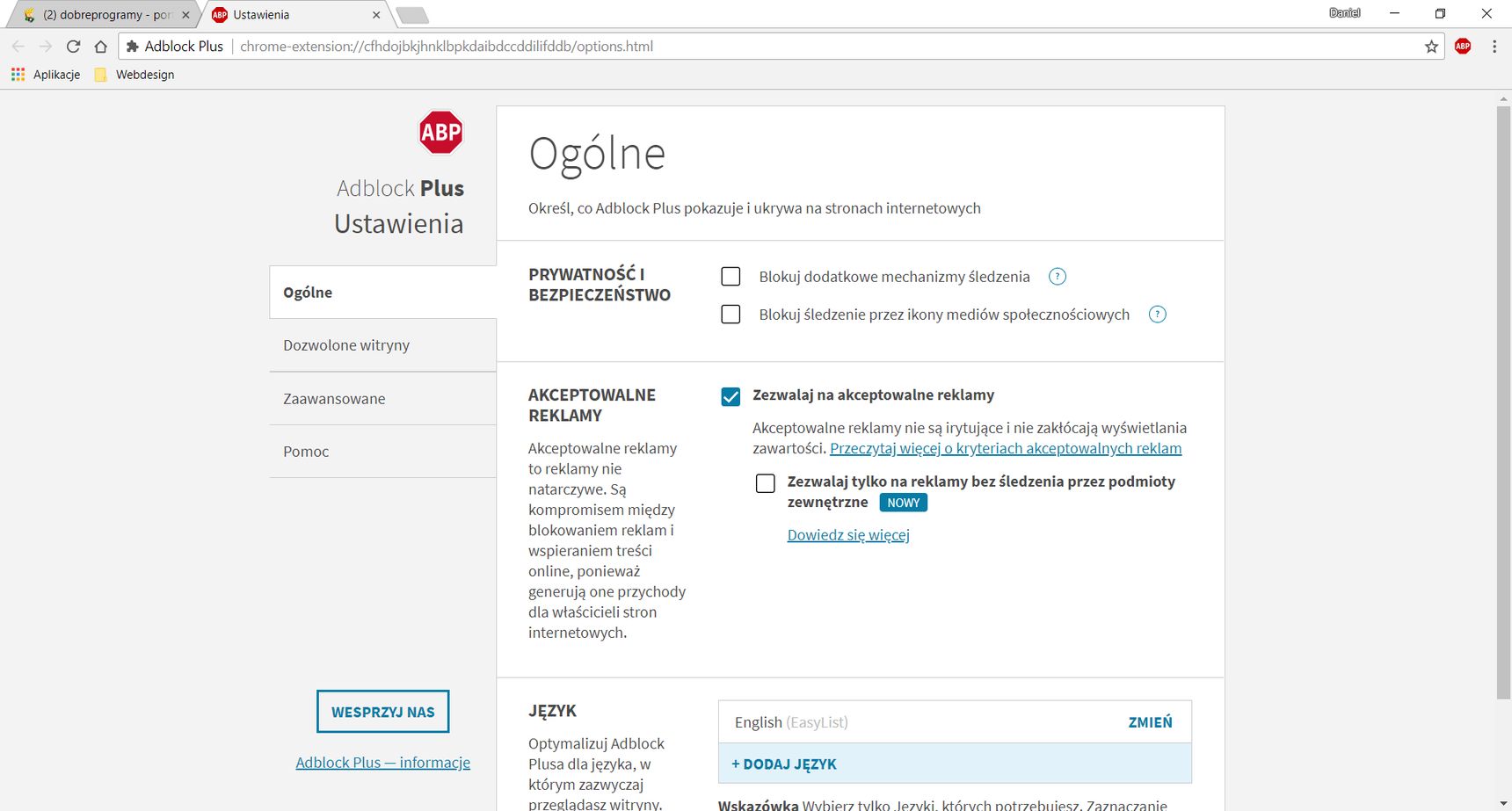Open the Chrome three-dot menu
The width and height of the screenshot is (1512, 811).
[1494, 47]
